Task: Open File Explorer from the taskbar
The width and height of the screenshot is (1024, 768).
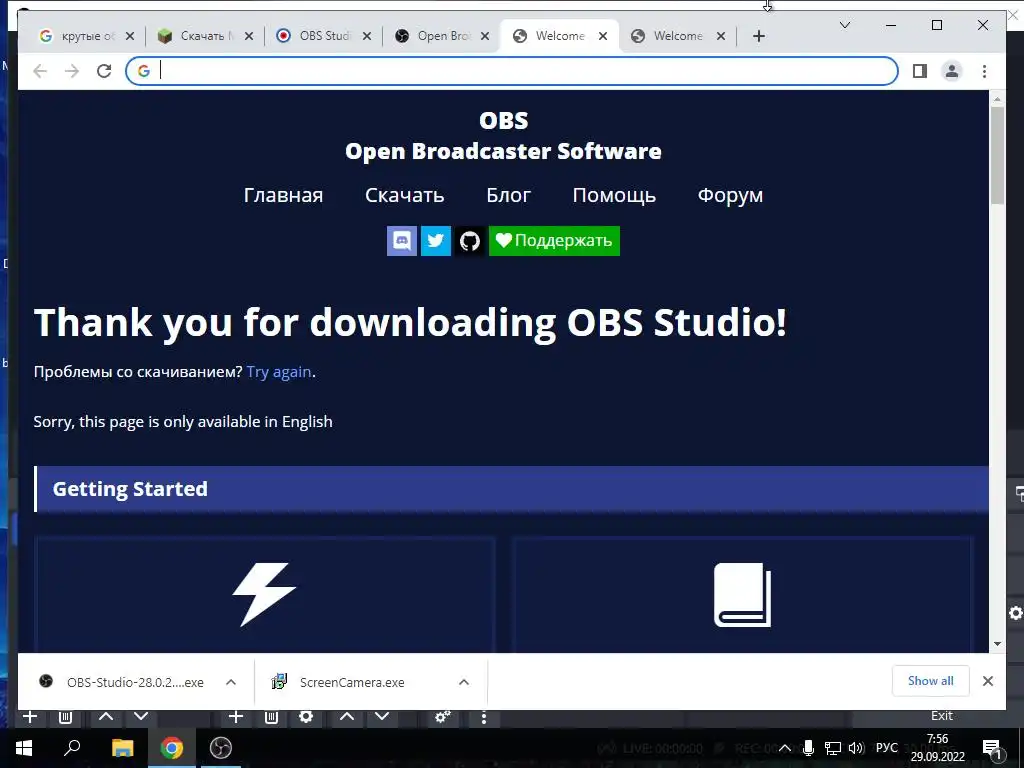Action: click(122, 748)
